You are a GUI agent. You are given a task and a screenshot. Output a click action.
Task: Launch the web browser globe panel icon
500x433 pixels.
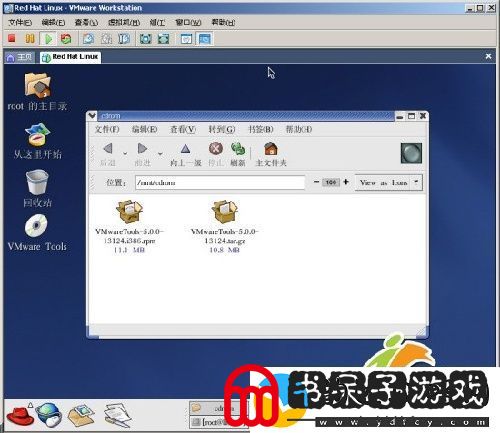coord(49,414)
